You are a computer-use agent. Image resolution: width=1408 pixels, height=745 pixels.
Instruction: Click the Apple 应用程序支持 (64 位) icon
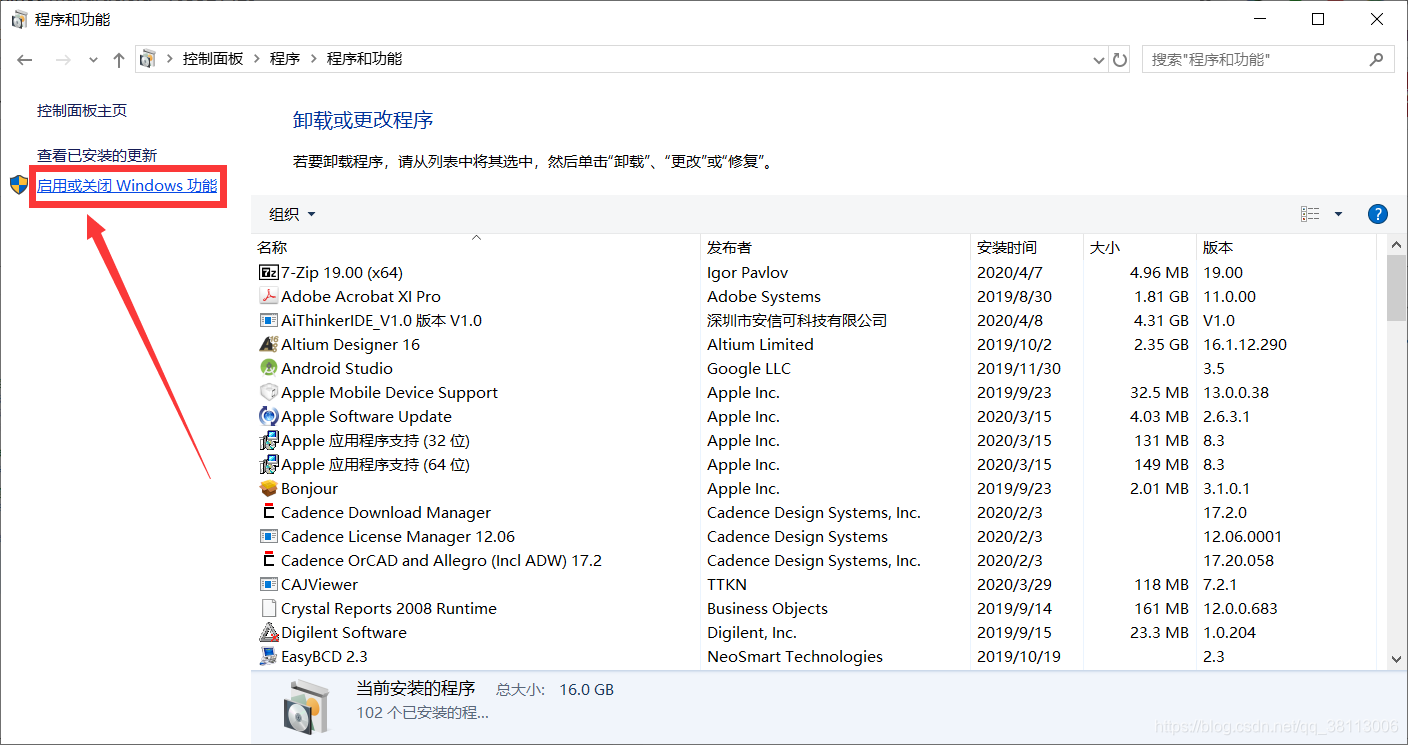(x=268, y=464)
